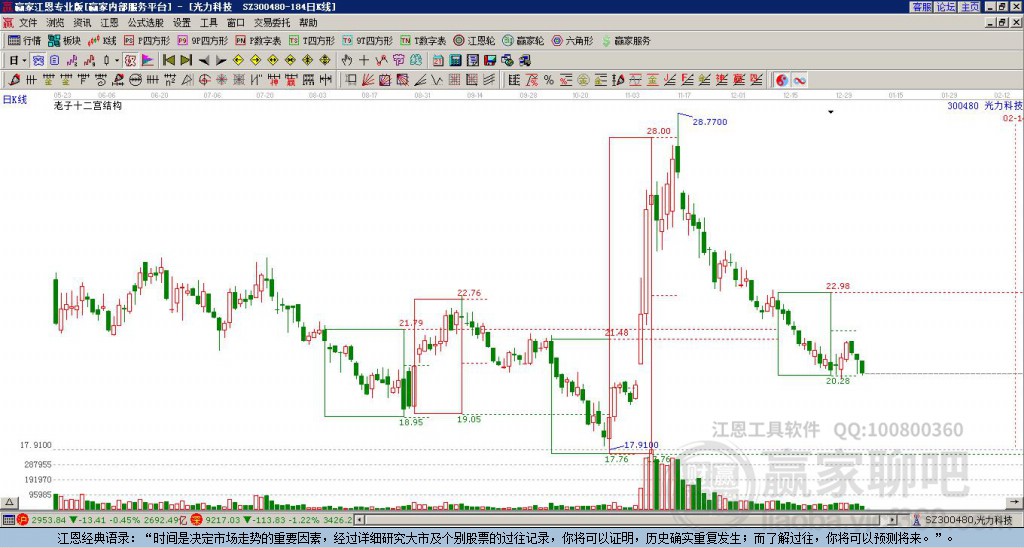
Task: Open the 行情 quotes view
Action: (24, 40)
